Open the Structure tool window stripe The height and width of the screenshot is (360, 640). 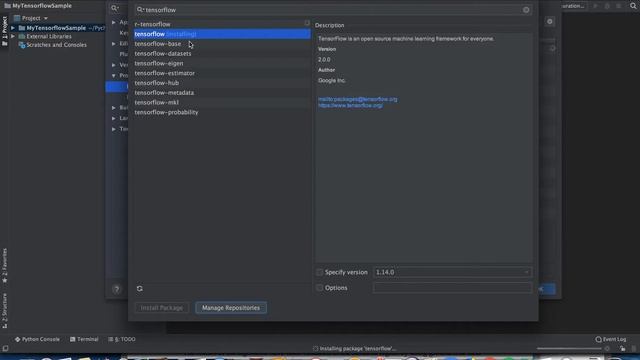4,310
